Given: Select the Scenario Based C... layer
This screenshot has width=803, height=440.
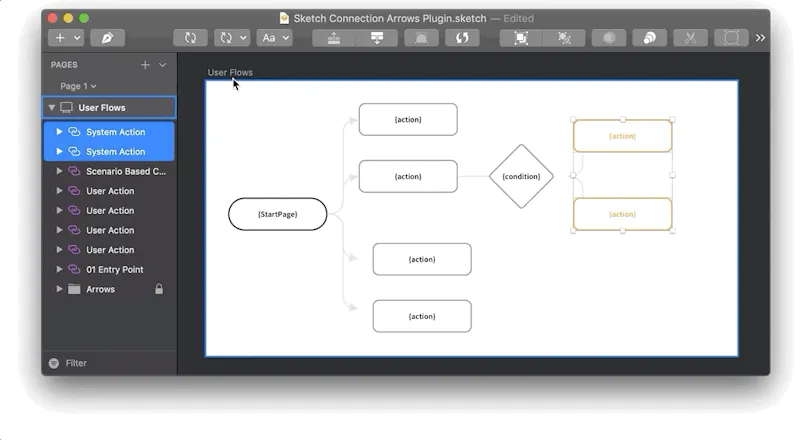Looking at the screenshot, I should 109,171.
